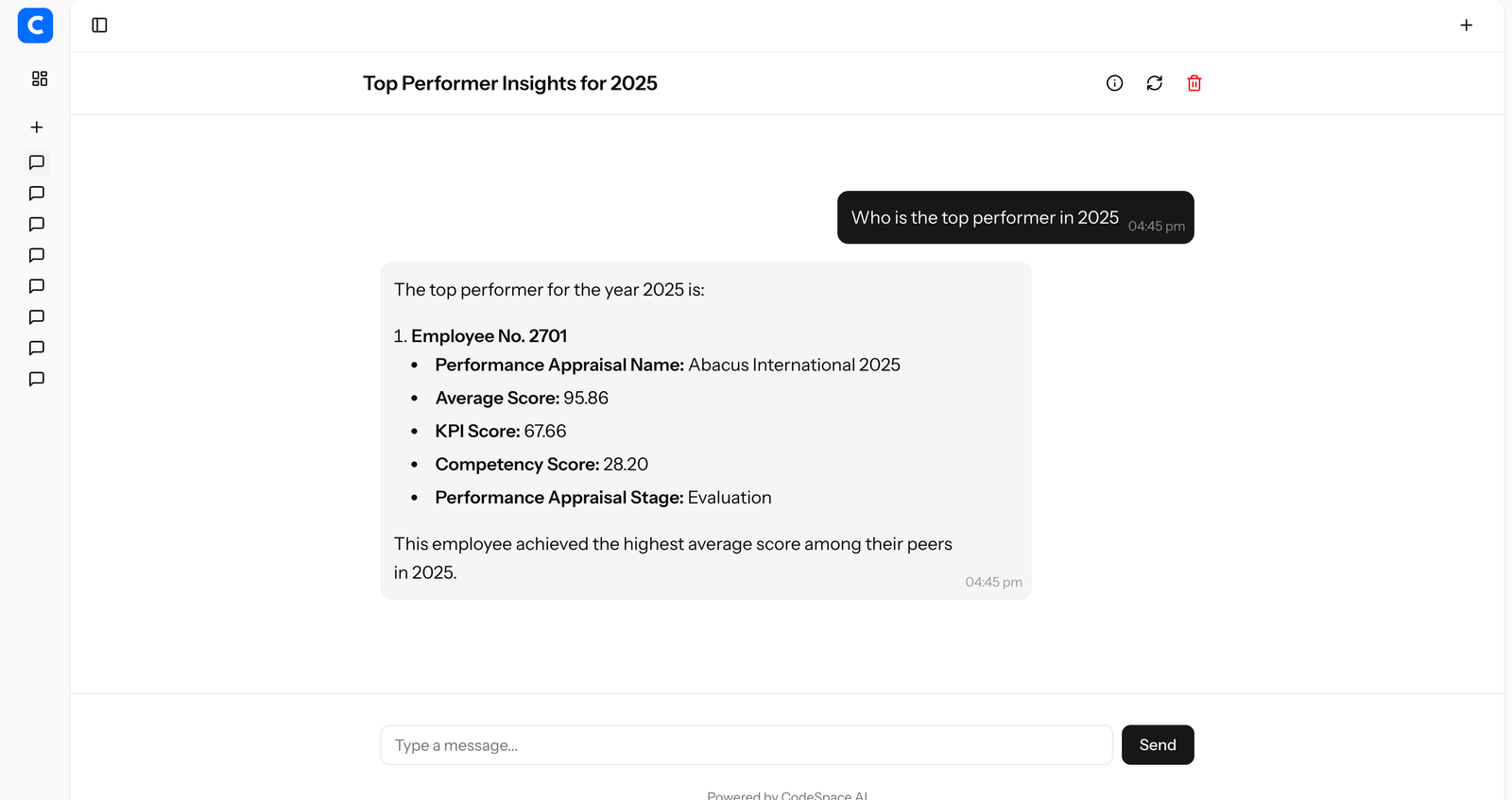Focus the Type a message field
The height and width of the screenshot is (800, 1512).
click(746, 745)
